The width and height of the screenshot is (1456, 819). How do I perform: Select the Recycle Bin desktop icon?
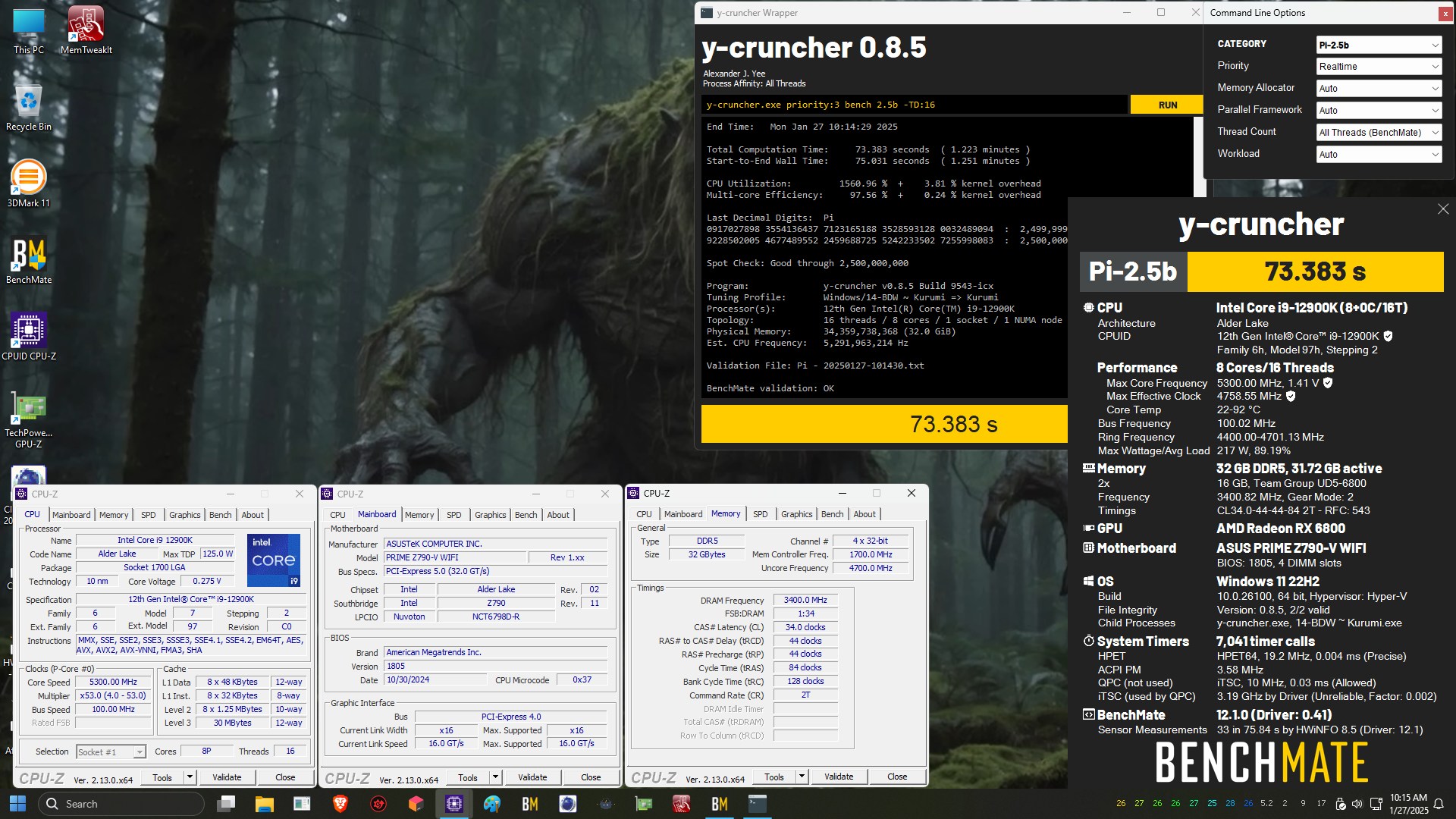point(29,108)
